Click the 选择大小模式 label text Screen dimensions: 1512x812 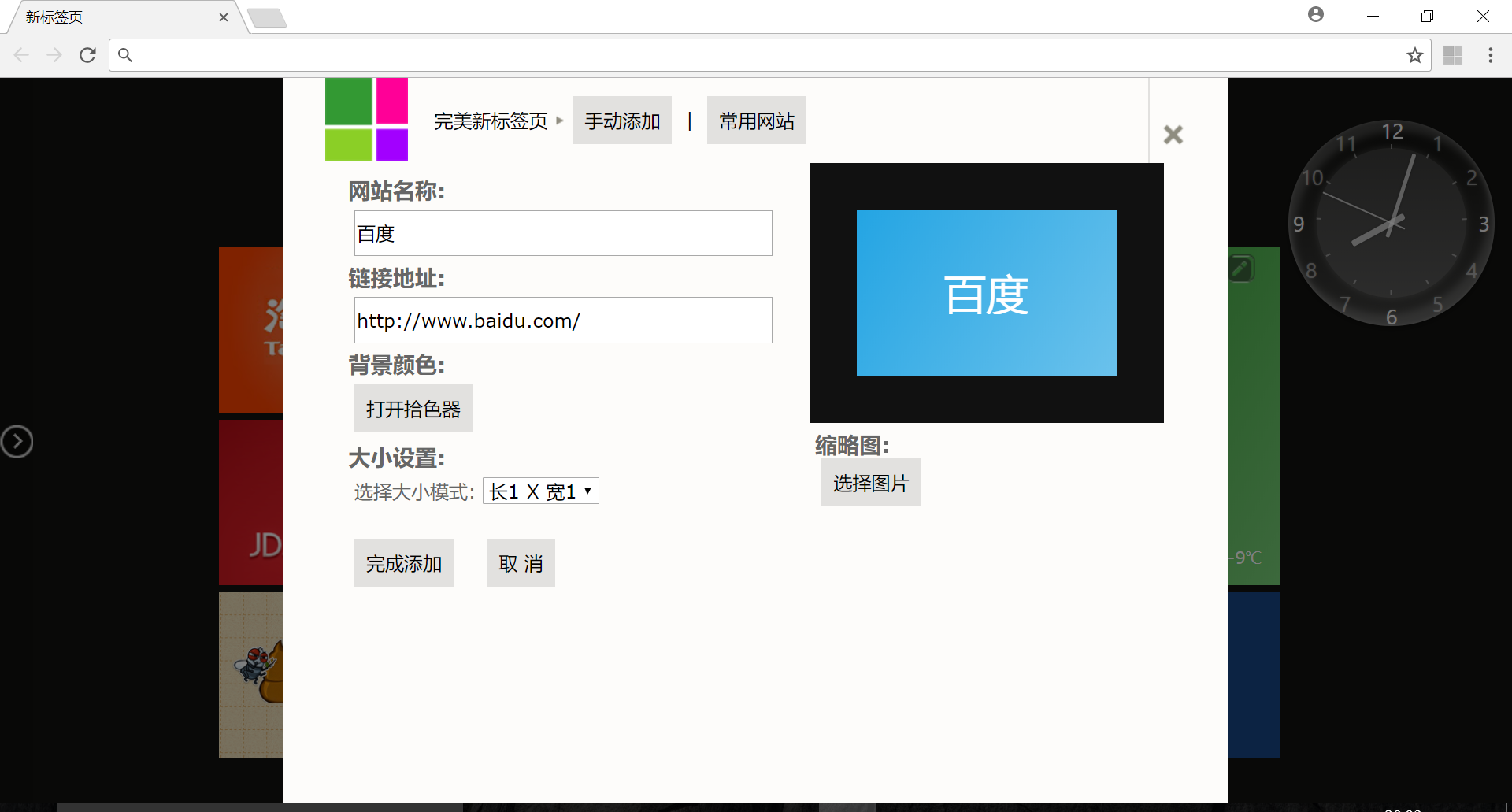point(414,492)
